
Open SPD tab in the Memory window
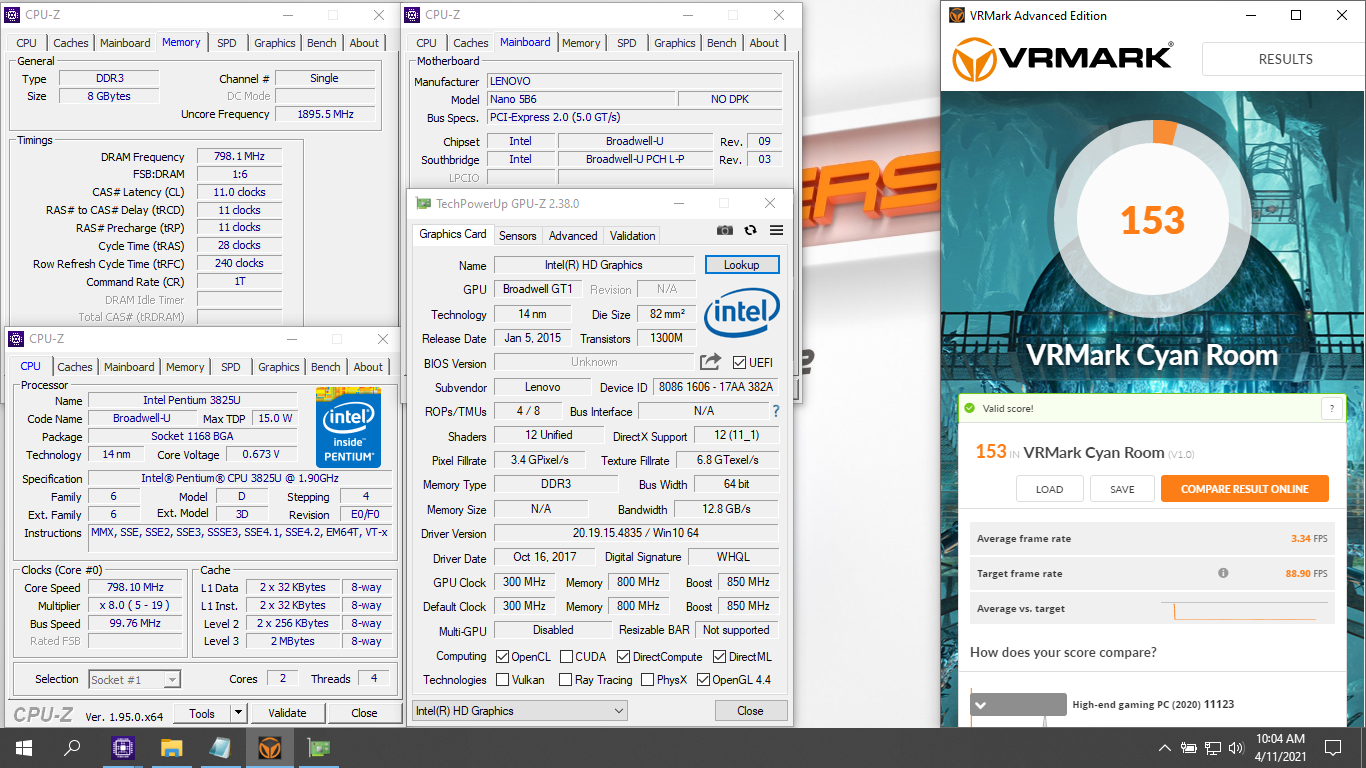click(x=227, y=43)
